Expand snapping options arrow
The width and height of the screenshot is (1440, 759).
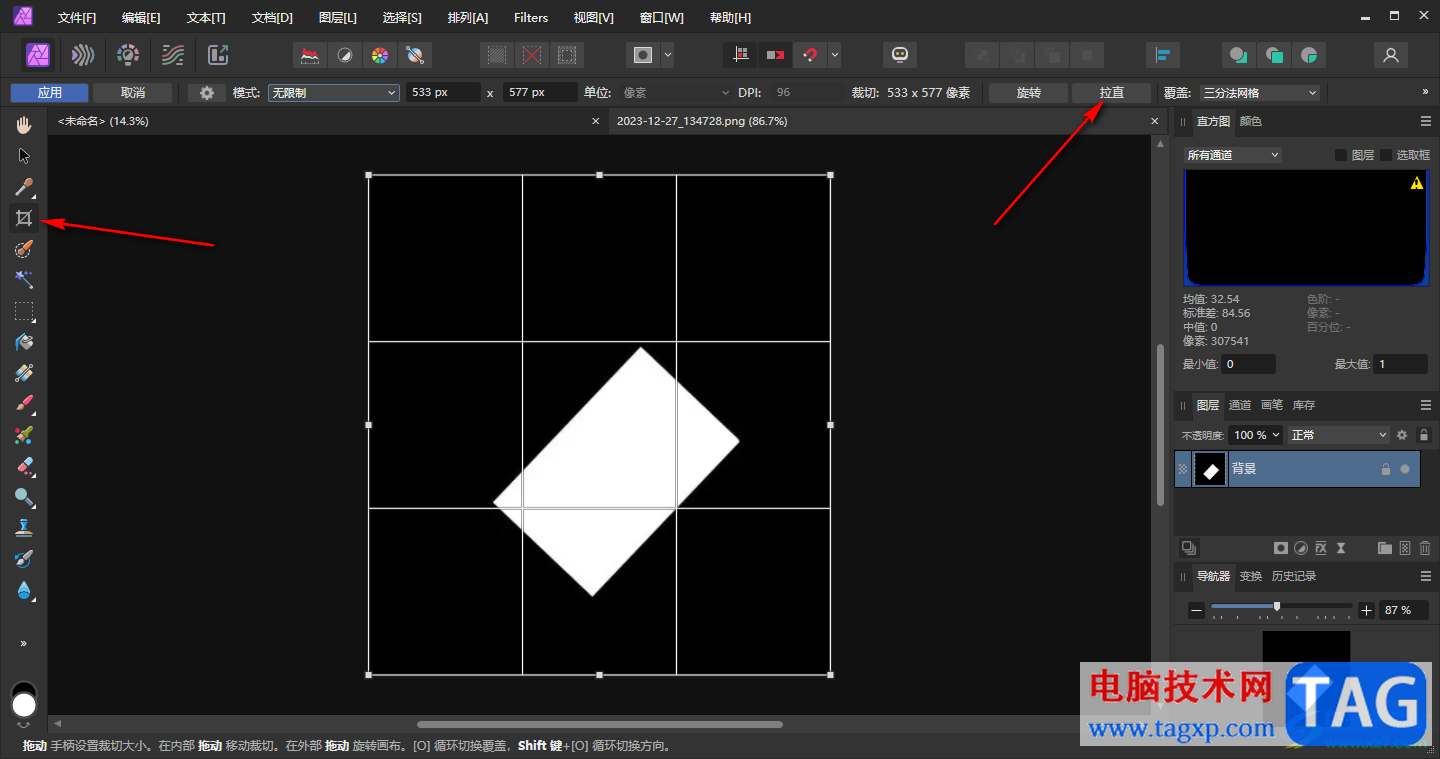click(x=834, y=55)
